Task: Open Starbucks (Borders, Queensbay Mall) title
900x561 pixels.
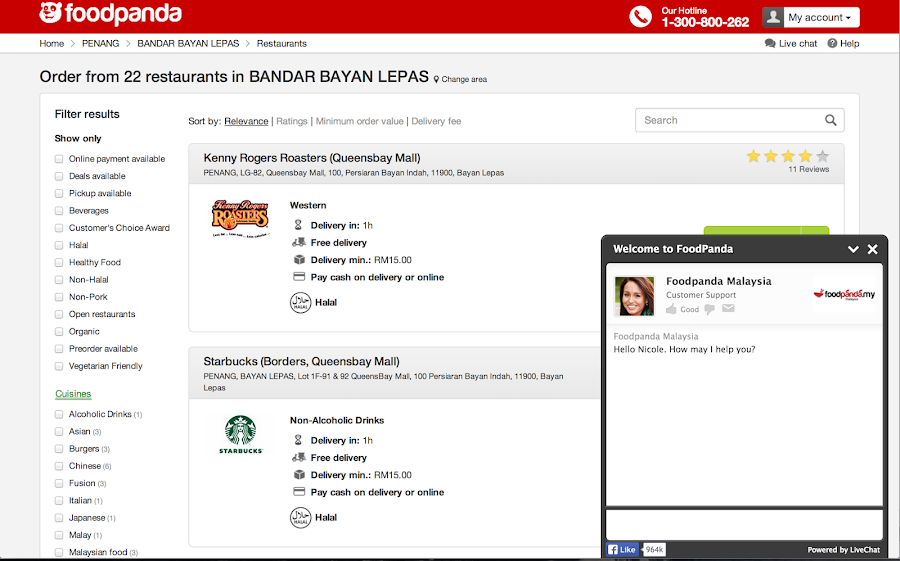Action: (301, 362)
